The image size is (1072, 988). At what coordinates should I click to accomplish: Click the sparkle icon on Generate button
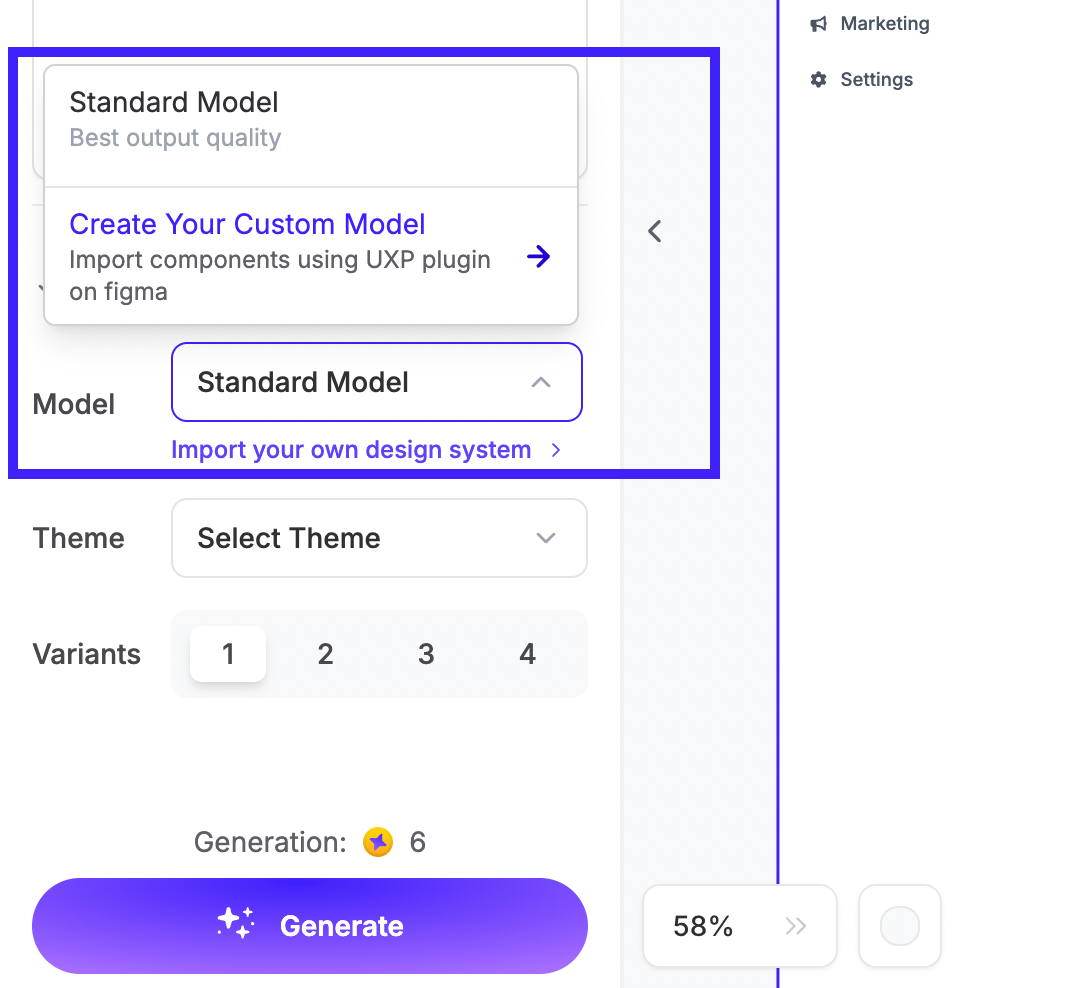coord(236,924)
